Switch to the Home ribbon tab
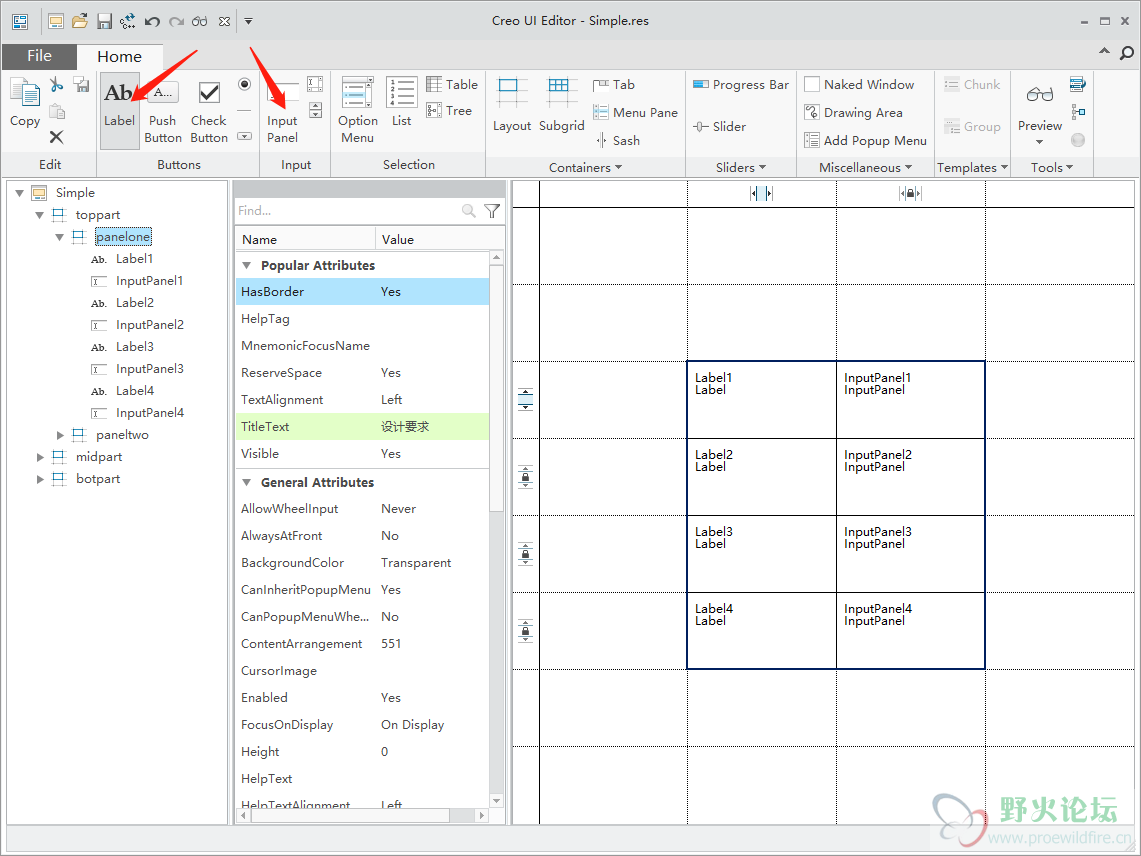Image resolution: width=1141 pixels, height=856 pixels. (119, 56)
